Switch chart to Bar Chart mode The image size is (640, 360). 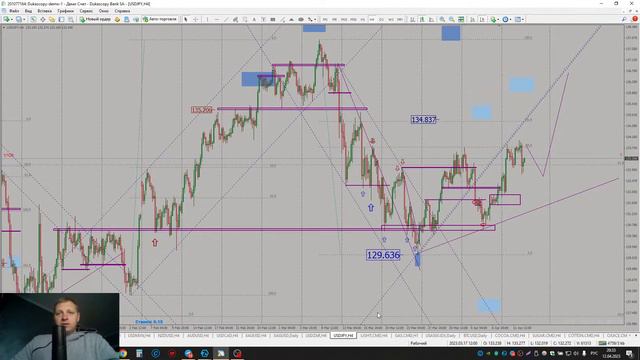click(413, 19)
